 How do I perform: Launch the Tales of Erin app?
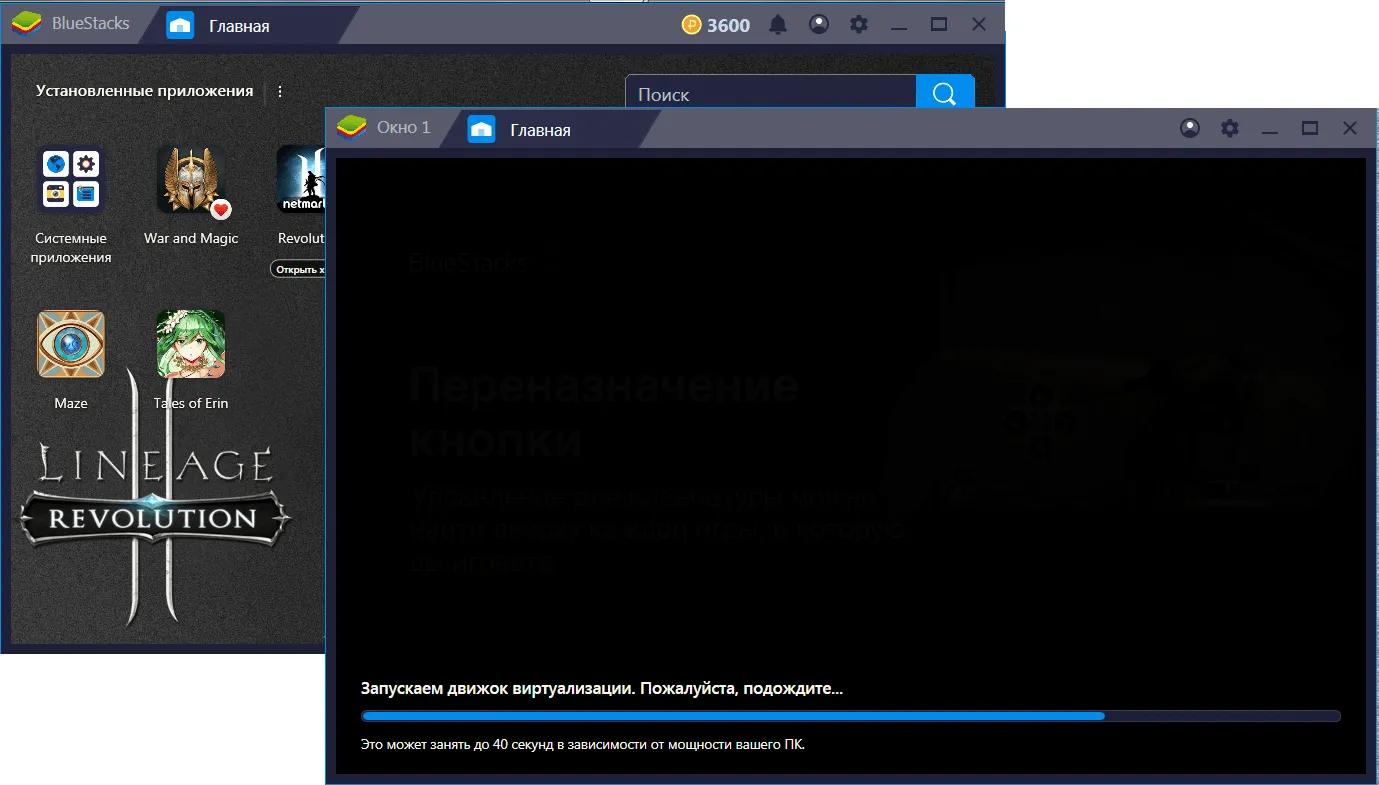pos(191,344)
